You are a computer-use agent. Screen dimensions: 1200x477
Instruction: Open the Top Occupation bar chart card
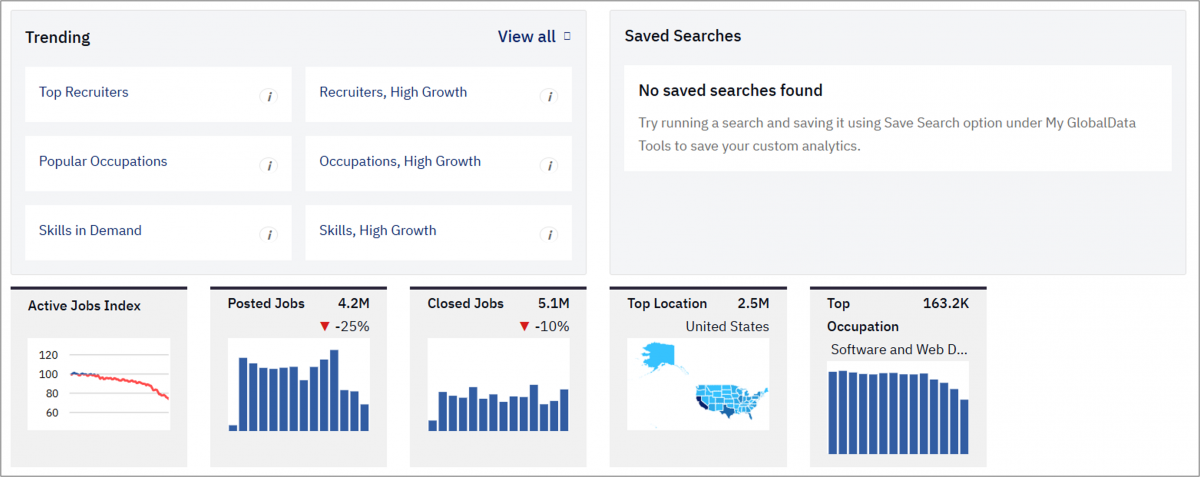(x=898, y=376)
